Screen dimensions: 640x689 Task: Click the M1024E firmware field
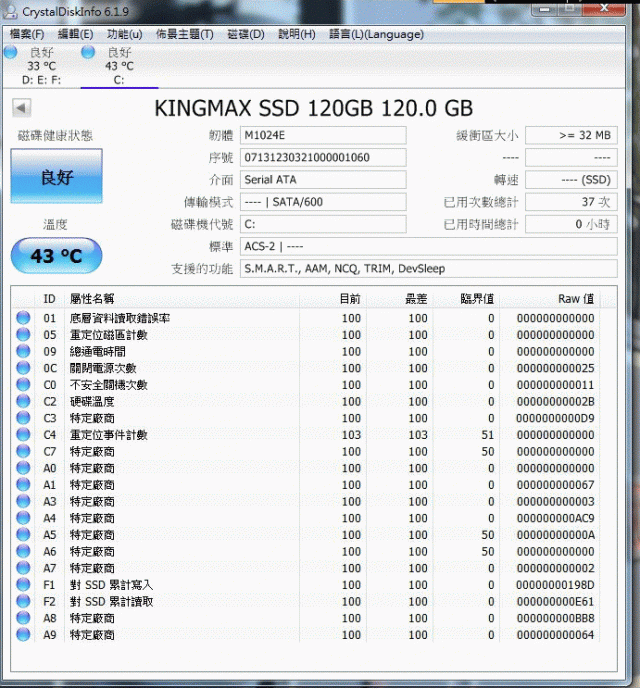pos(323,135)
